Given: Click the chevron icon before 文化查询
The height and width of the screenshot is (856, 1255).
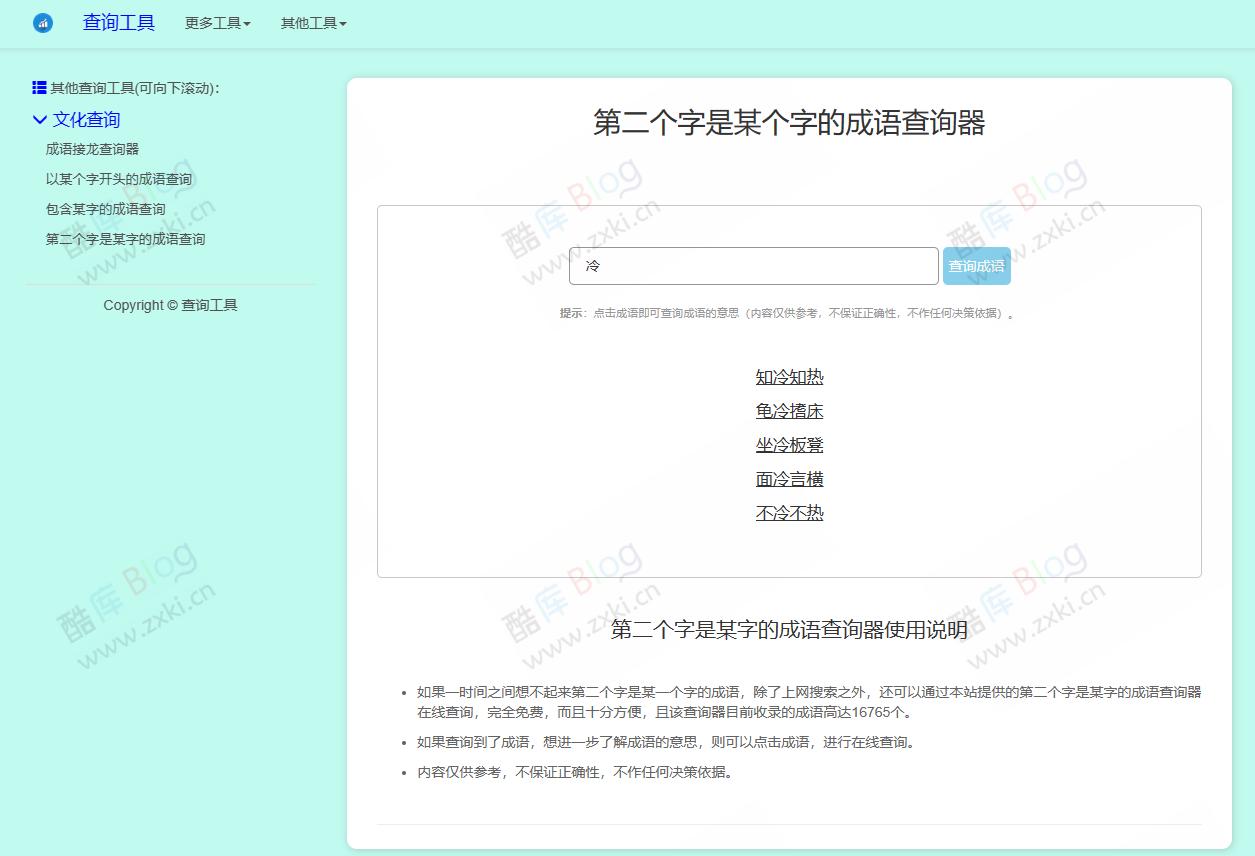Looking at the screenshot, I should tap(38, 119).
